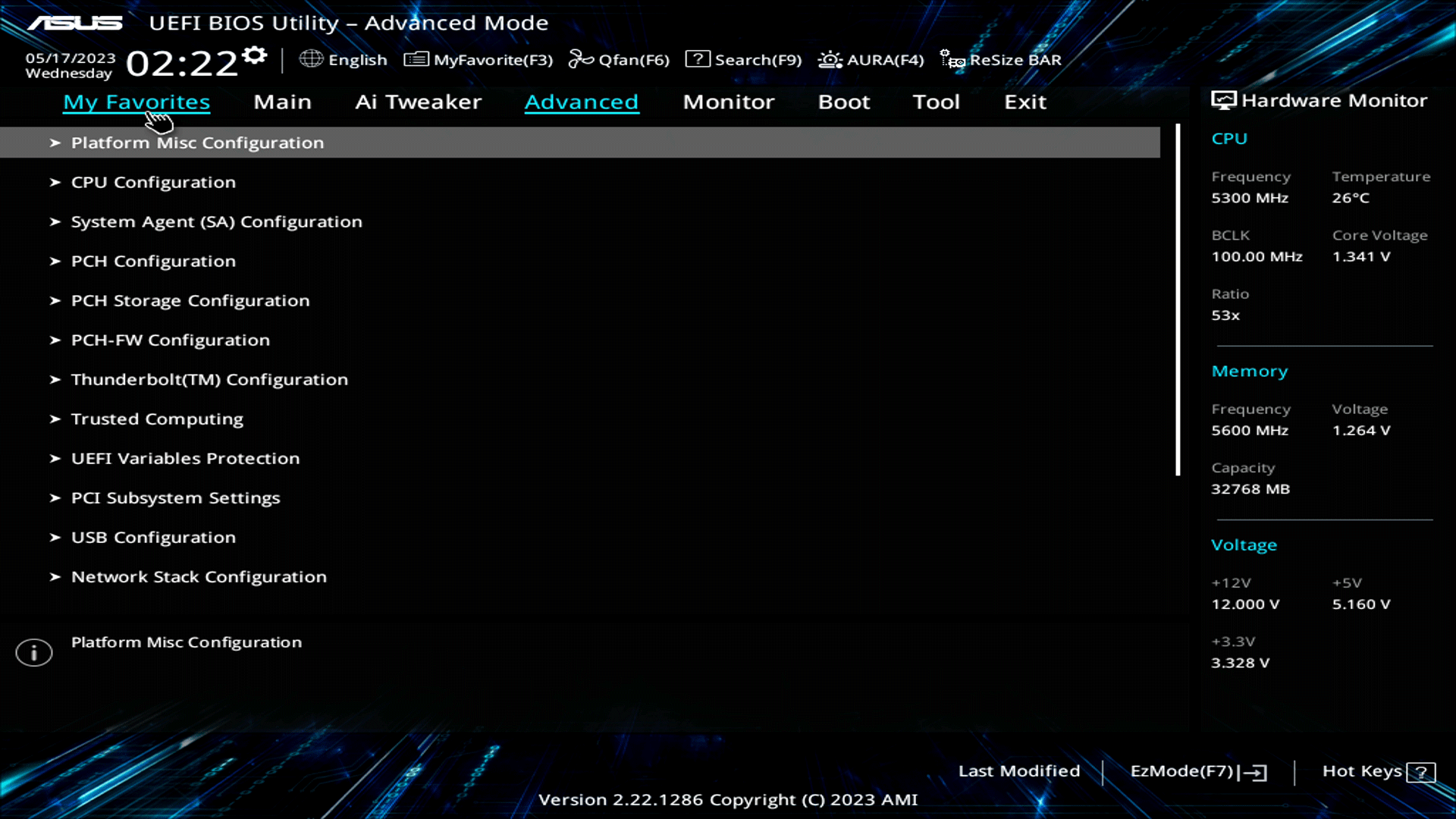Expand CPU Configuration
Screen dimensions: 1456x819
(153, 182)
